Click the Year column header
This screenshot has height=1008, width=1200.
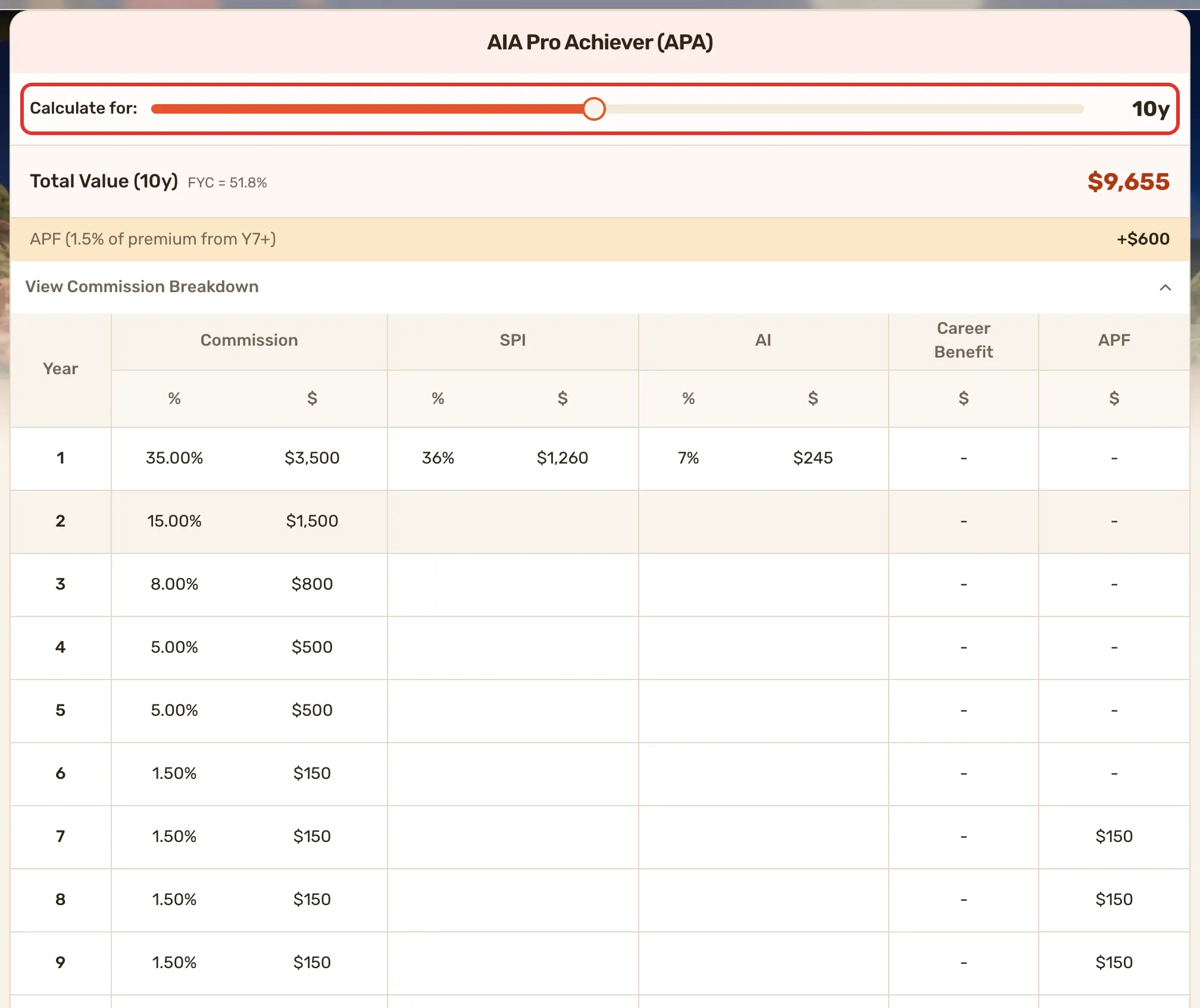(x=60, y=369)
